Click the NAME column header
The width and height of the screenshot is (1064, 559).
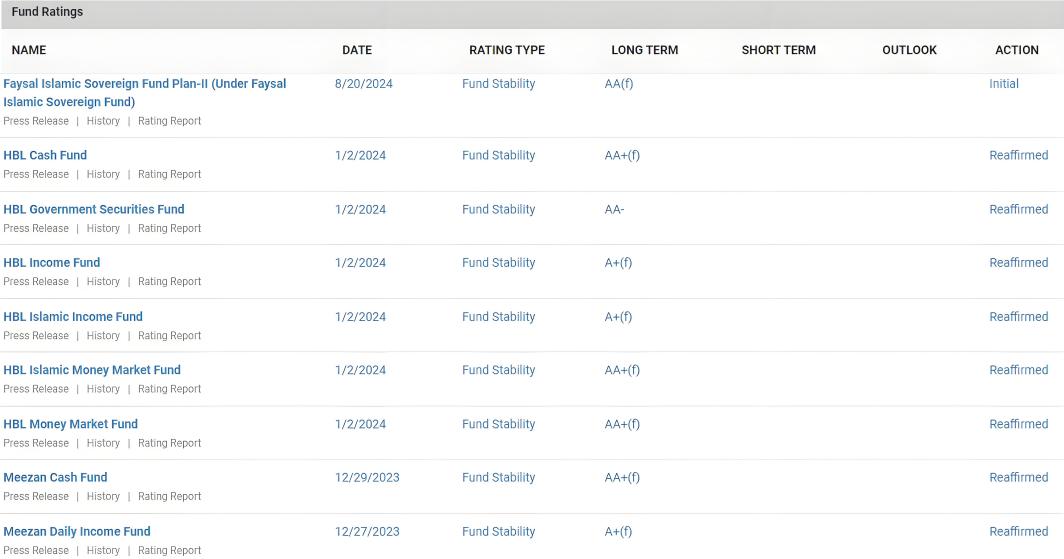pos(28,50)
